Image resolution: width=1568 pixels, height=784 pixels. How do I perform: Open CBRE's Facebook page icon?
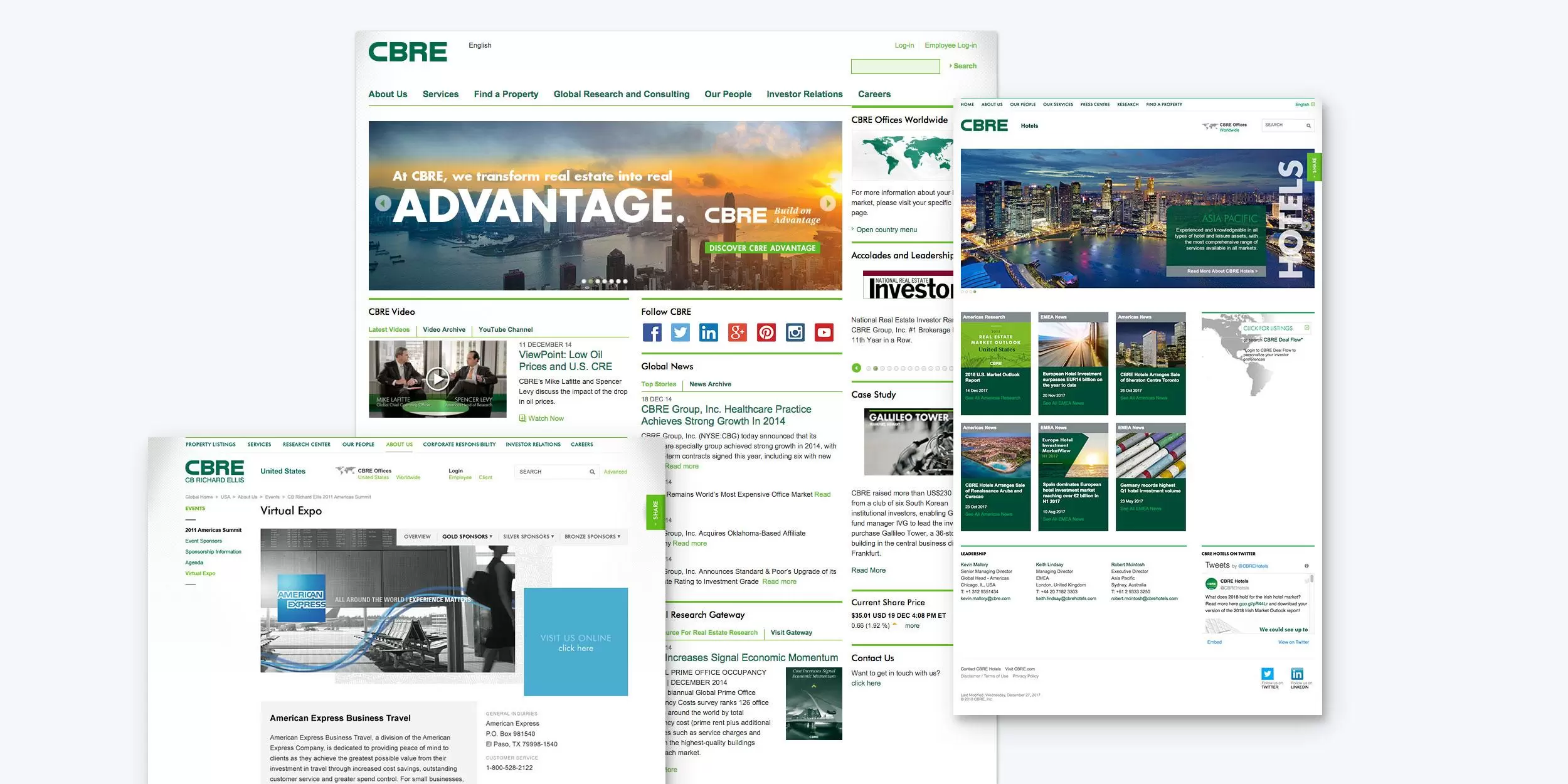pos(652,332)
